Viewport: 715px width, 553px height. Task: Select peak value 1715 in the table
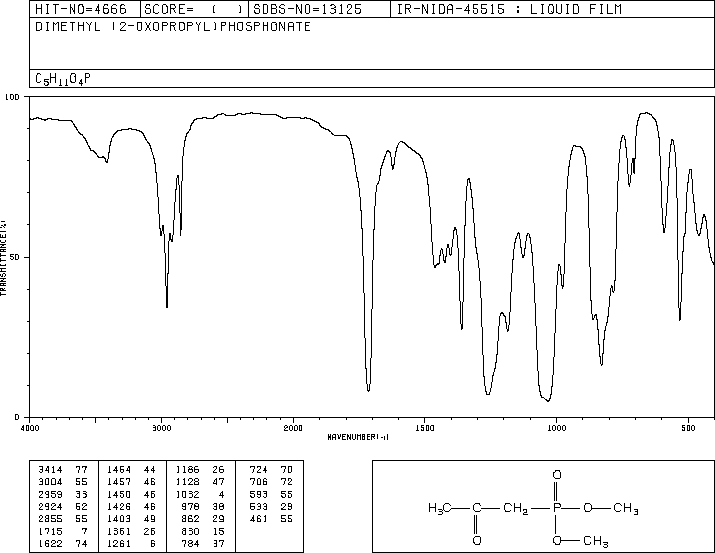coord(50,531)
